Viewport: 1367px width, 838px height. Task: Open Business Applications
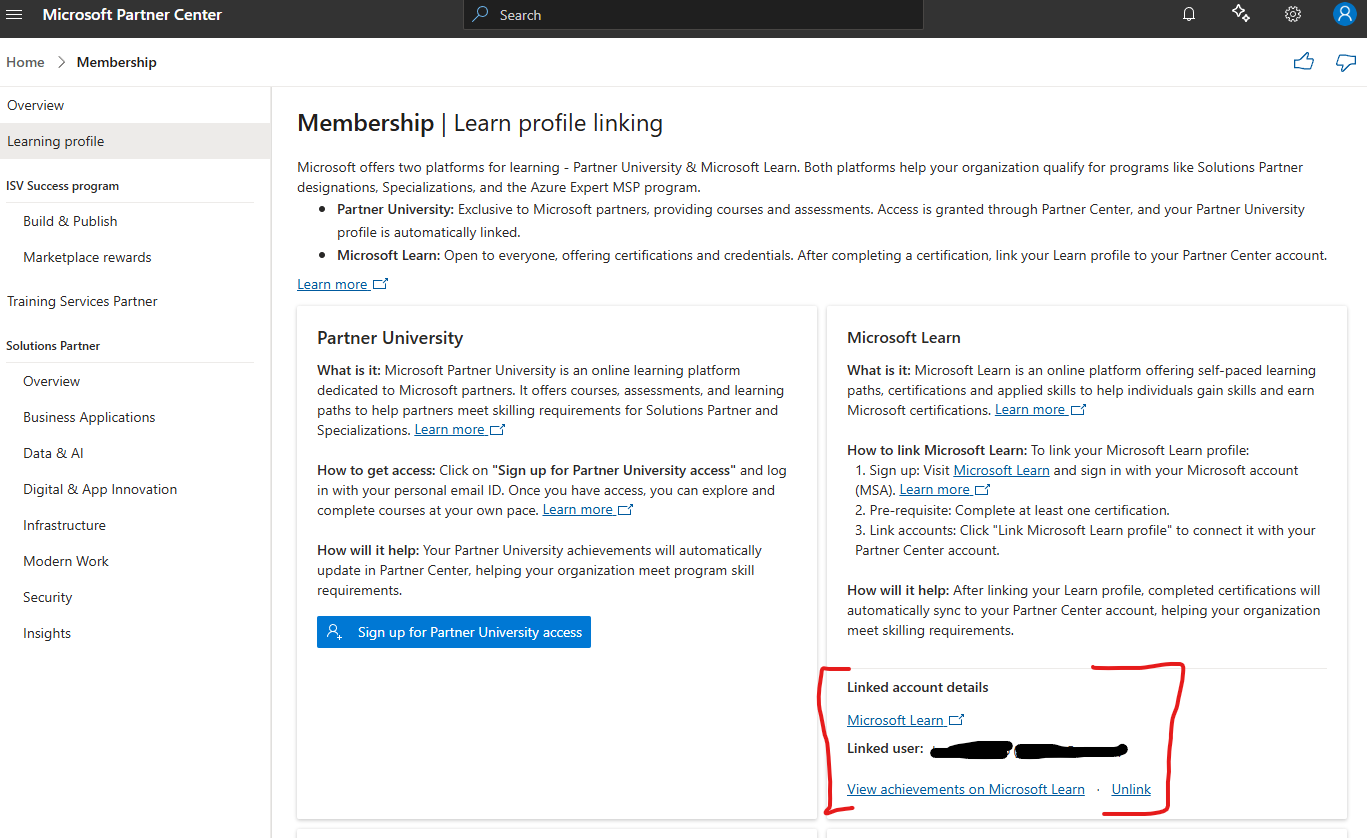click(89, 417)
